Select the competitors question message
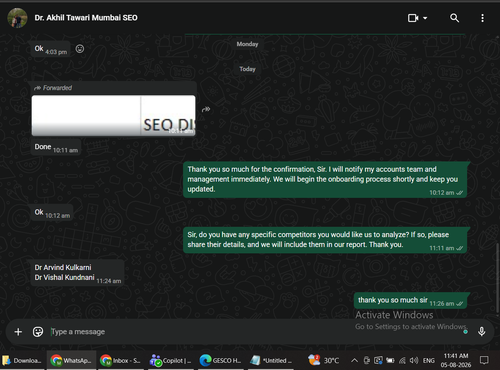The image size is (500, 370). (x=325, y=240)
